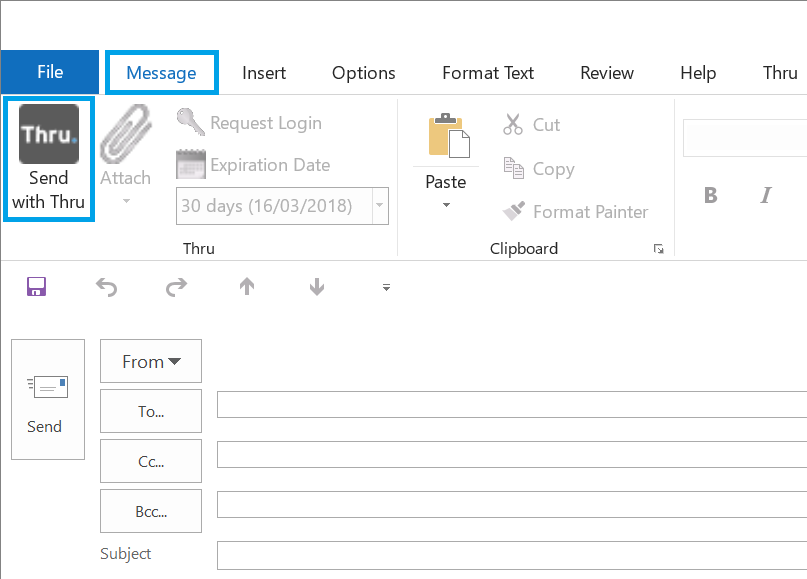Viewport: 807px width, 579px height.
Task: Toggle Italic formatting
Action: pyautogui.click(x=766, y=195)
